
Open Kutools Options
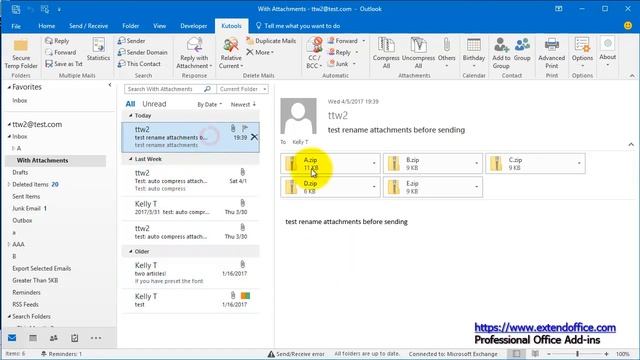[582, 53]
